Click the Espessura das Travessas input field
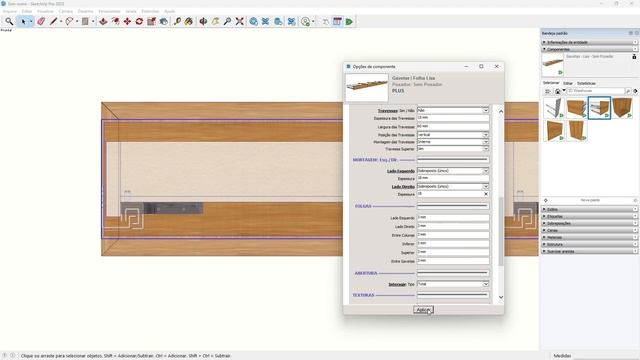The image size is (640, 360). point(453,118)
